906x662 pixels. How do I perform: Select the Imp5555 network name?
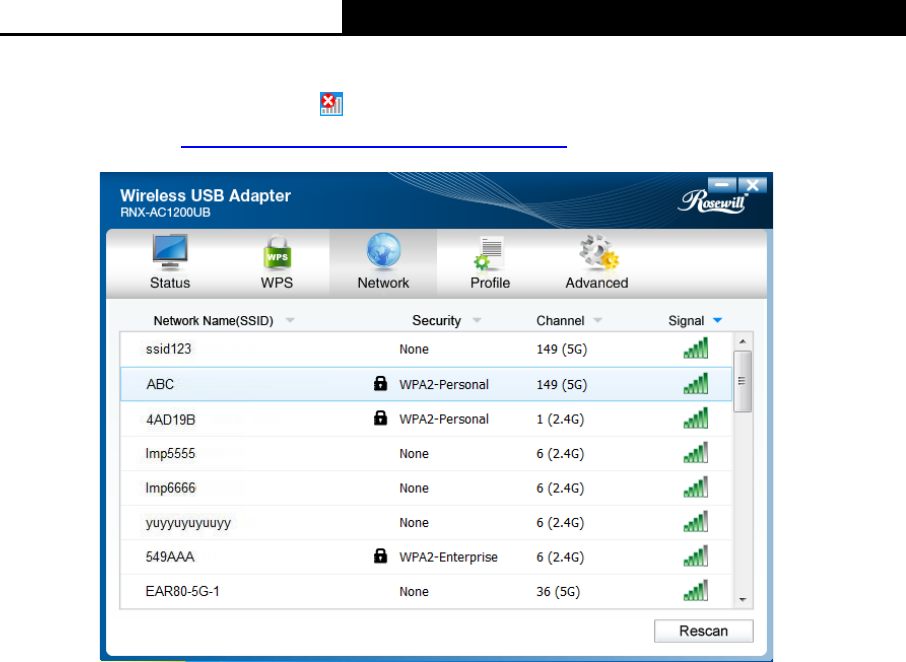click(x=170, y=453)
